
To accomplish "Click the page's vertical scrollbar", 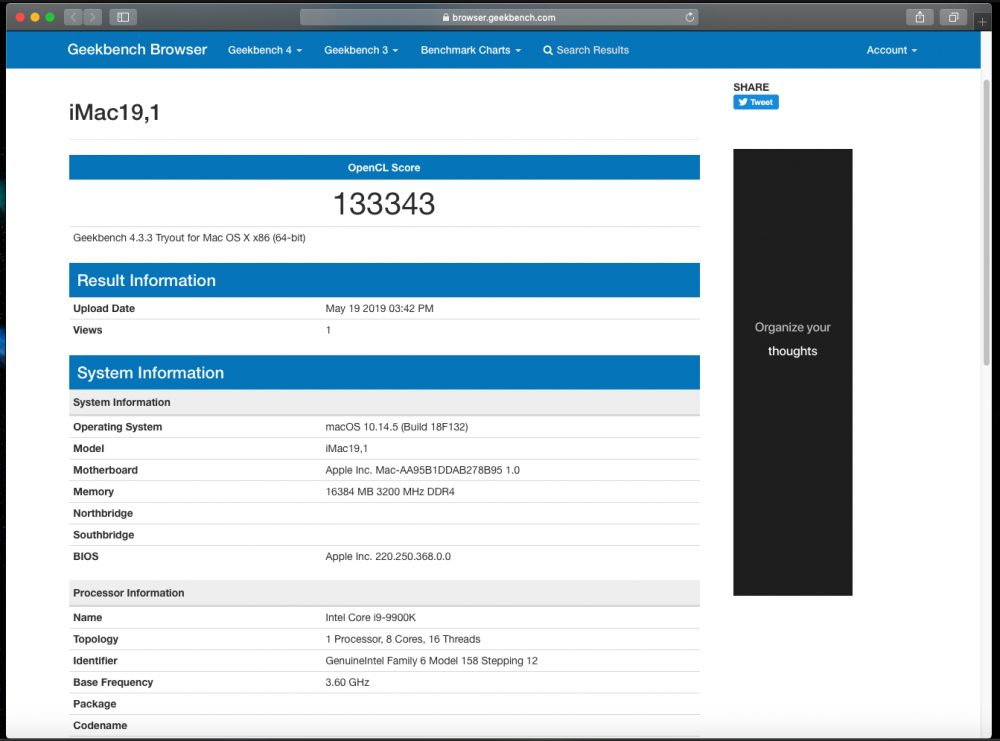I will pyautogui.click(x=987, y=222).
